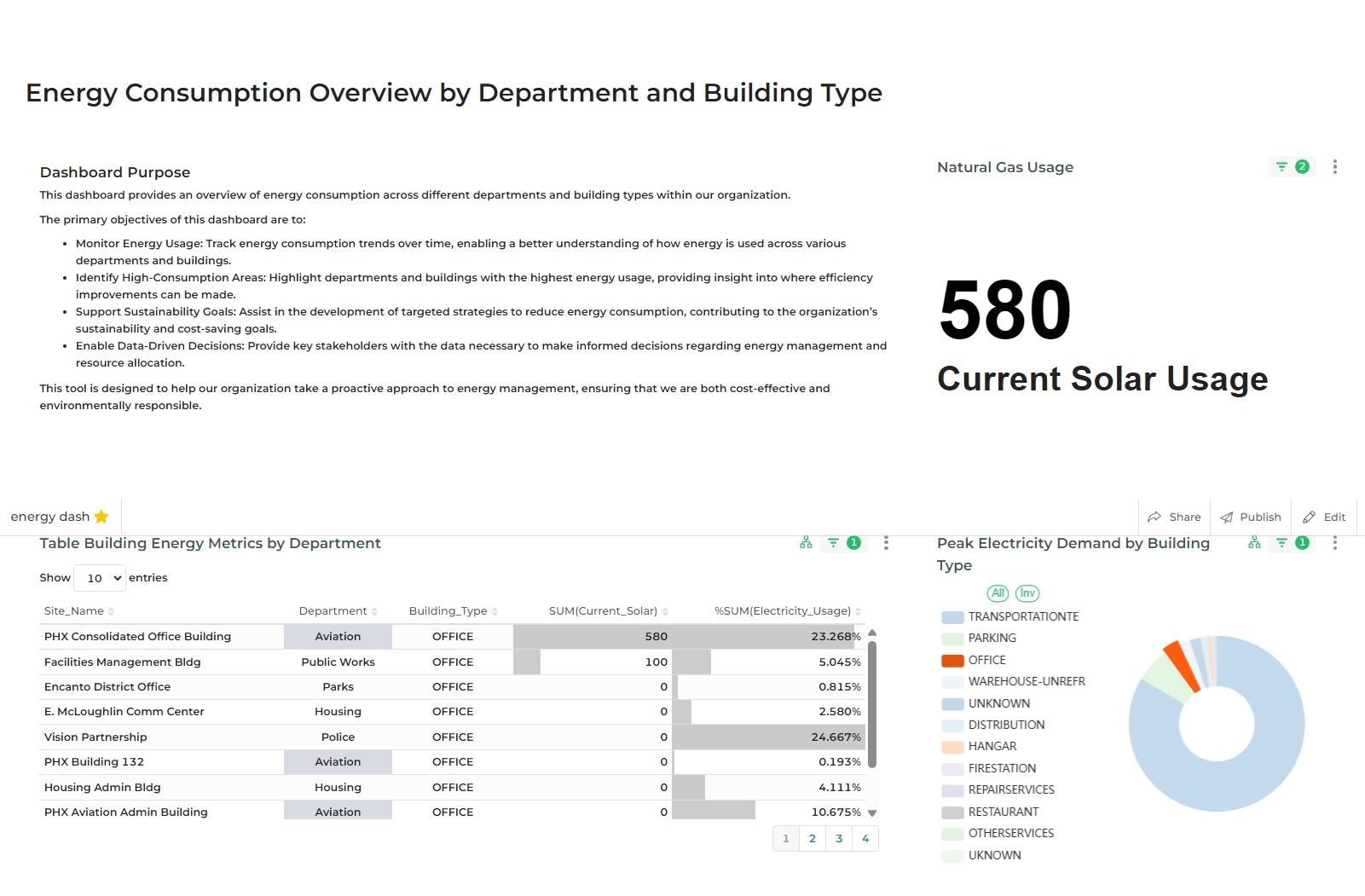Click the 100 Current_Solar value cell

(593, 662)
